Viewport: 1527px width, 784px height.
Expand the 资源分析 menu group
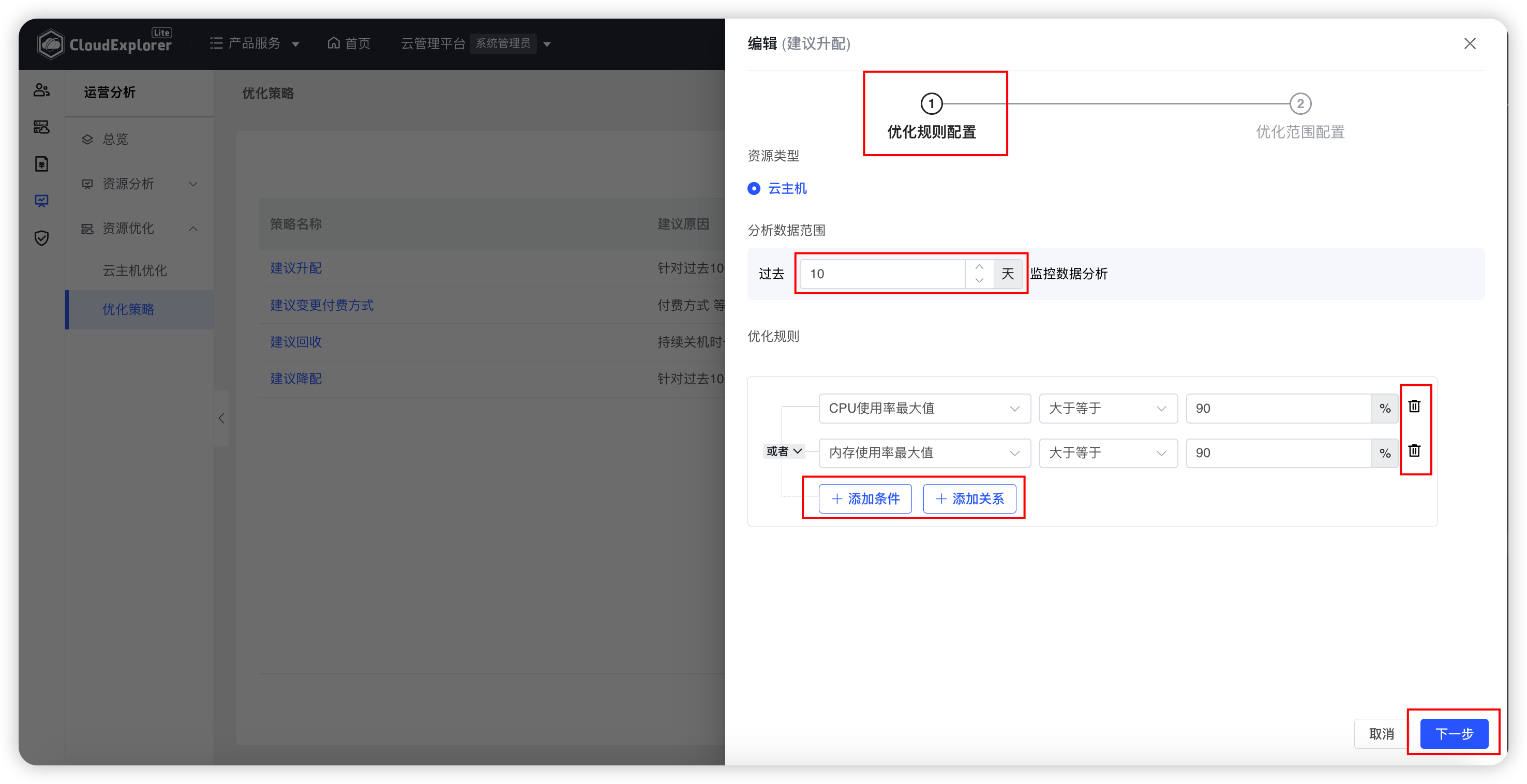click(139, 184)
